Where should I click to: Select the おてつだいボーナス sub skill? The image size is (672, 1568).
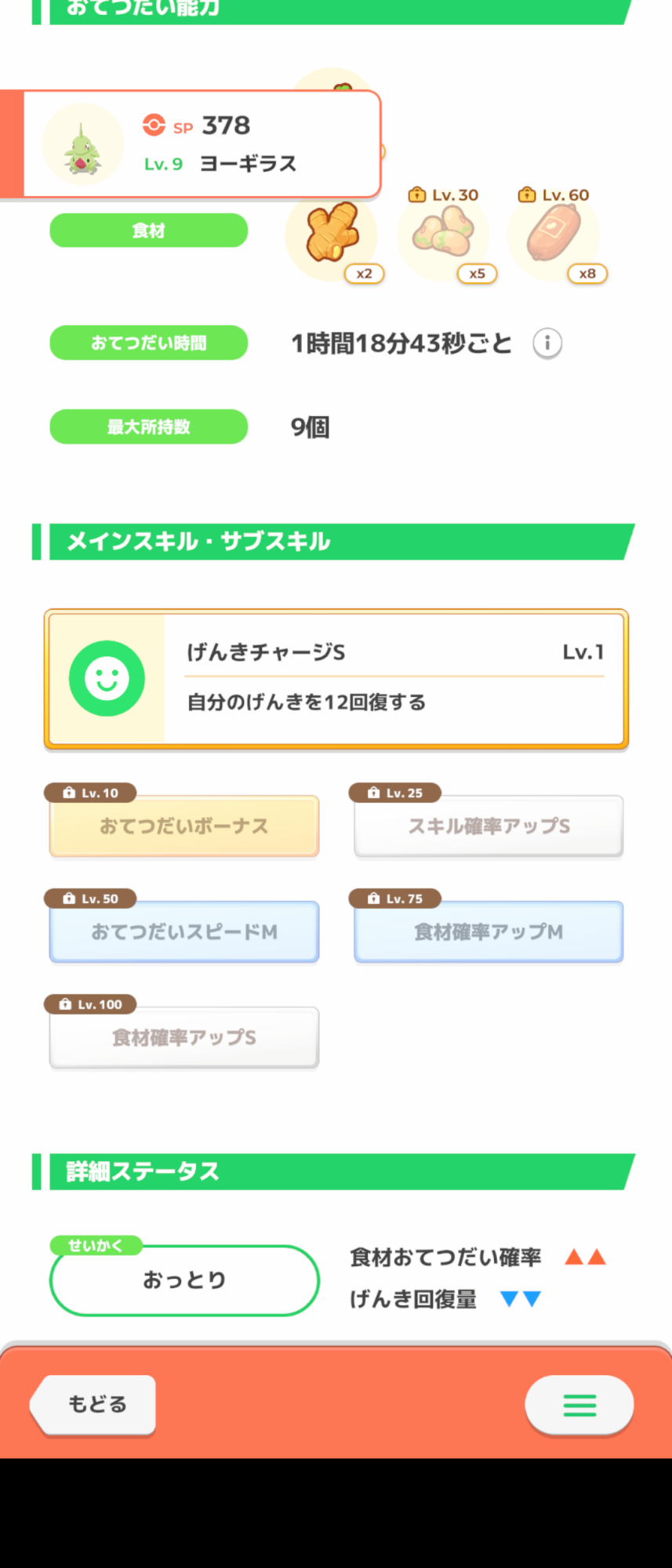[x=184, y=826]
